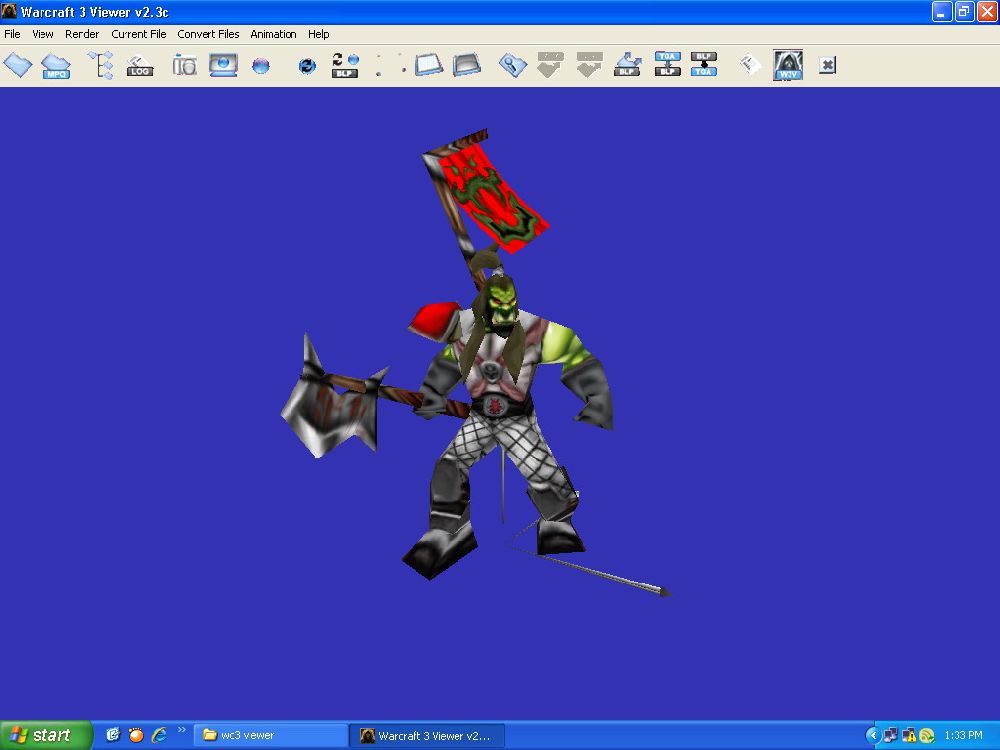
Task: Click the first Quick Launch icon
Action: click(x=113, y=735)
